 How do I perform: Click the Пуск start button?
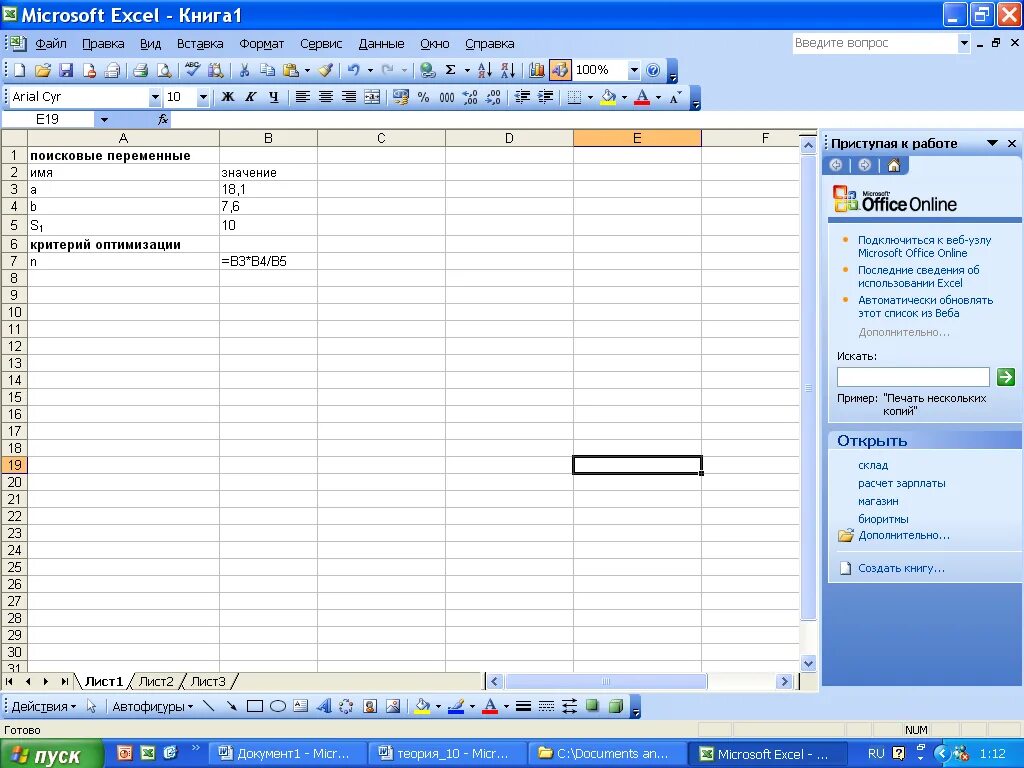(51, 755)
